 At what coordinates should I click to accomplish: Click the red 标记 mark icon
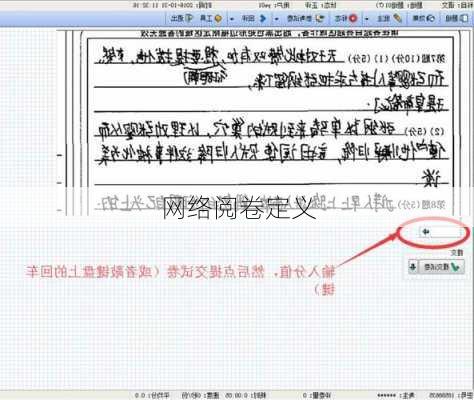346,18
